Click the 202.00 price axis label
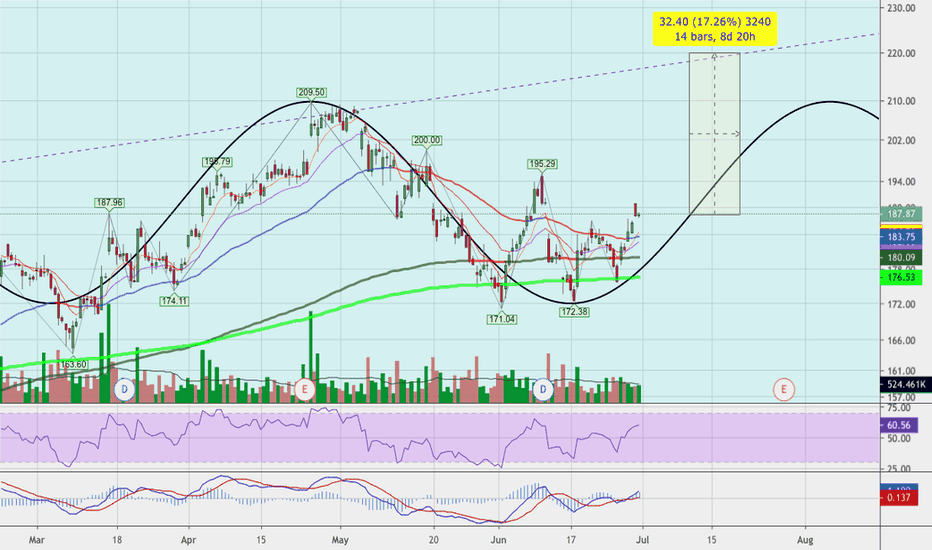932x550 pixels. tap(902, 141)
